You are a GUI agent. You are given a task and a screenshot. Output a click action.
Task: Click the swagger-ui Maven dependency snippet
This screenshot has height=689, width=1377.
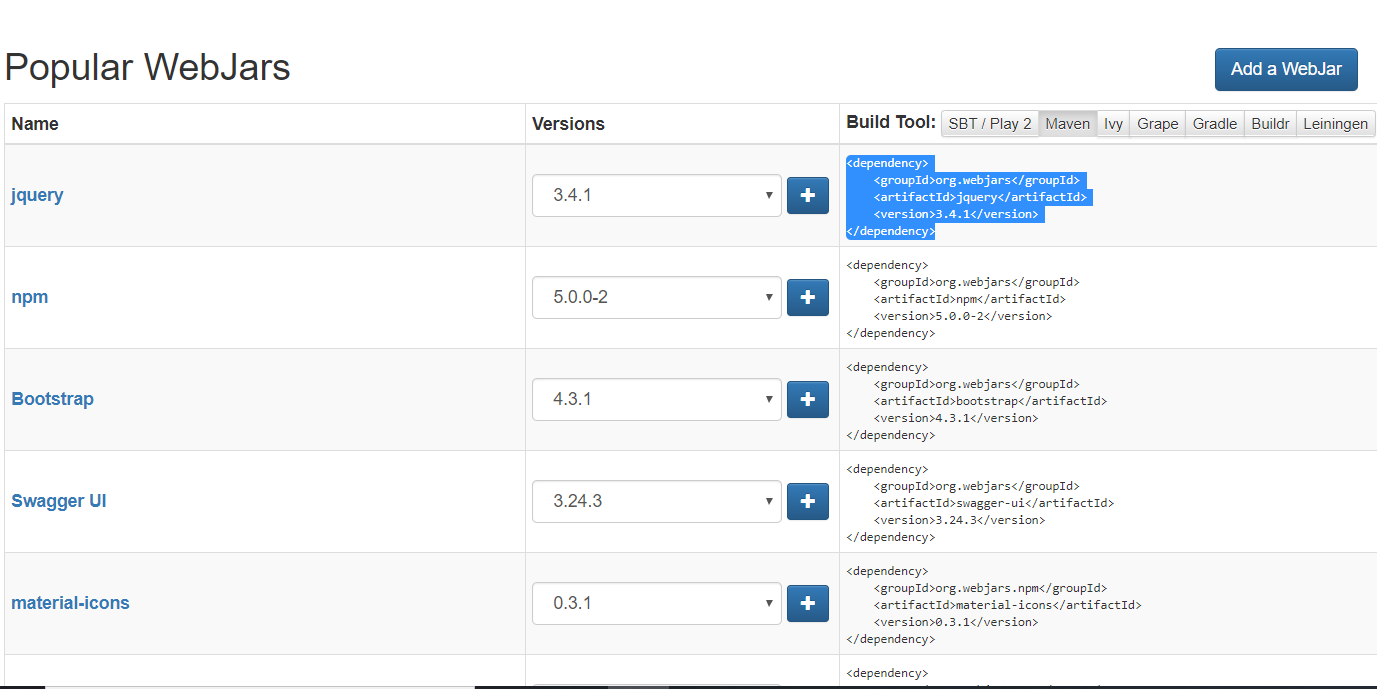tap(980, 503)
